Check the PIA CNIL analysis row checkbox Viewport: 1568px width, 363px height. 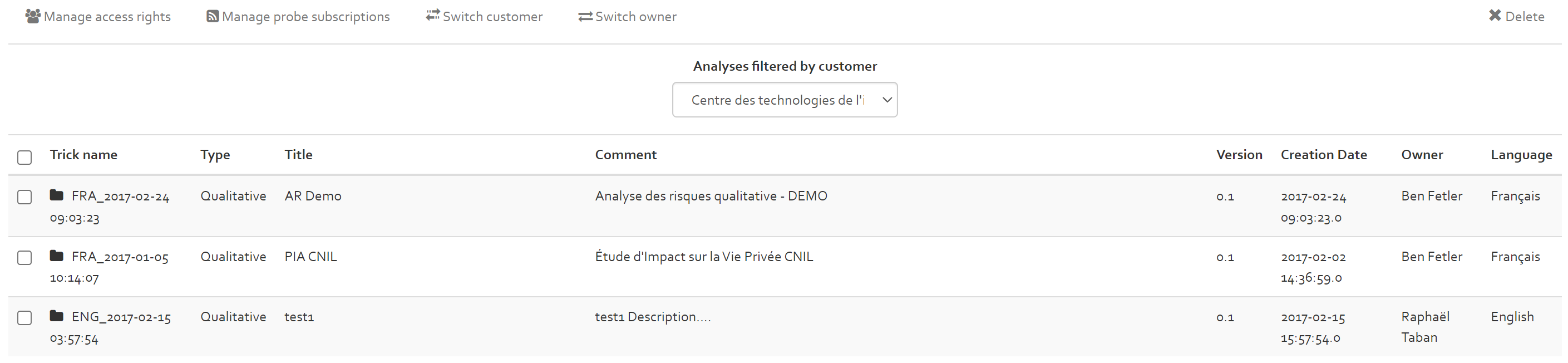24,258
